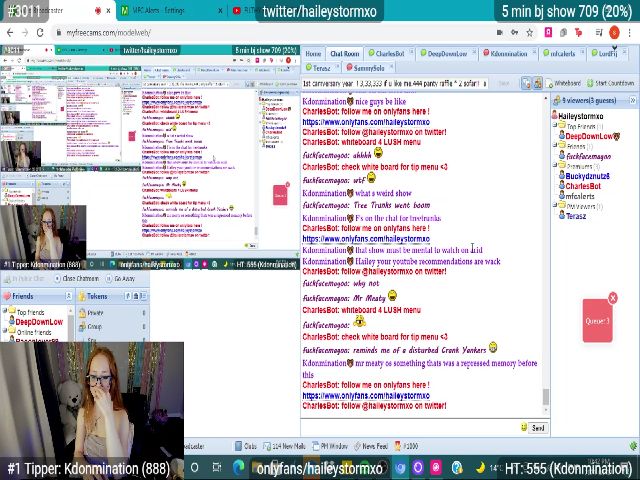The width and height of the screenshot is (640, 480).
Task: Click the list icon in Tokens header
Action: (144, 296)
